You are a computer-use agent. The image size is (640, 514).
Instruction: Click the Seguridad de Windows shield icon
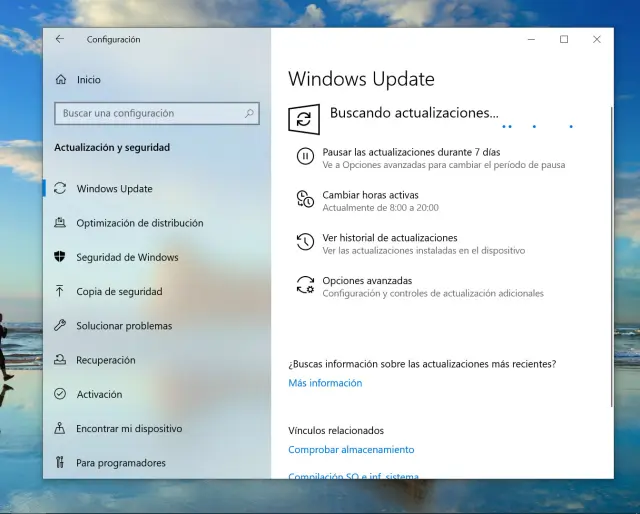(x=60, y=257)
